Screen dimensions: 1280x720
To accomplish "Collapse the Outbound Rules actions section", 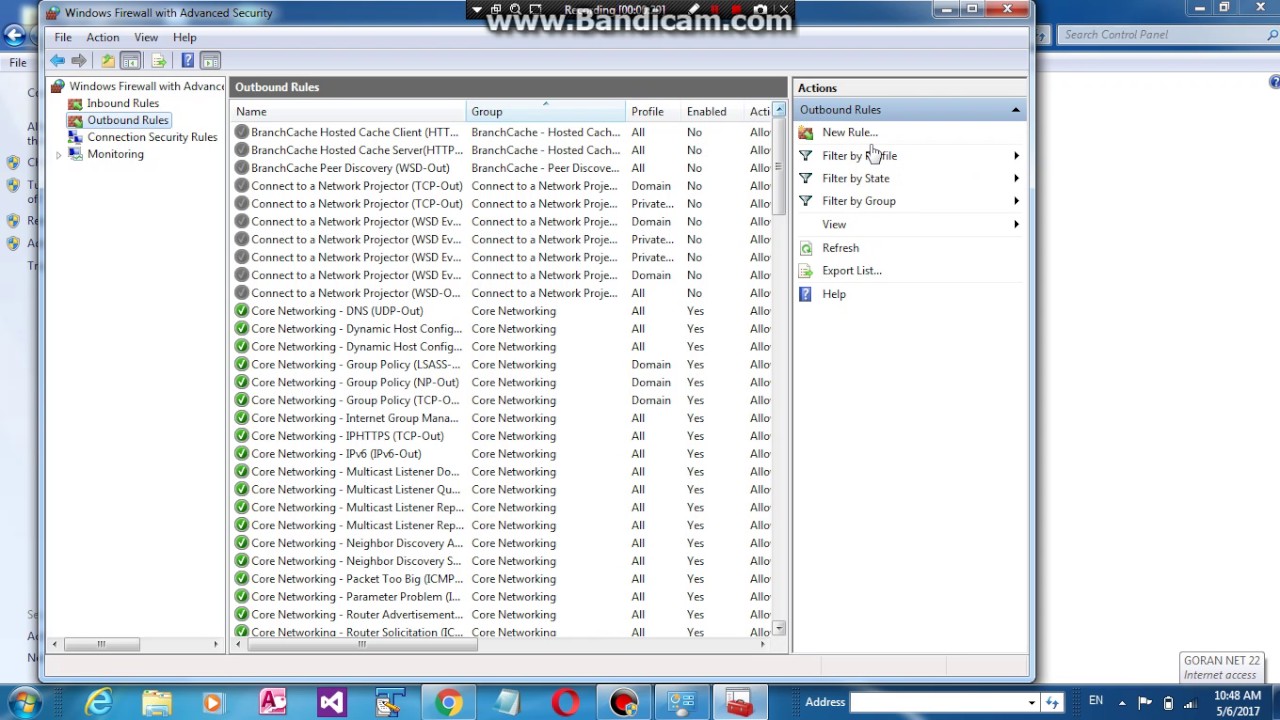I will [1015, 110].
